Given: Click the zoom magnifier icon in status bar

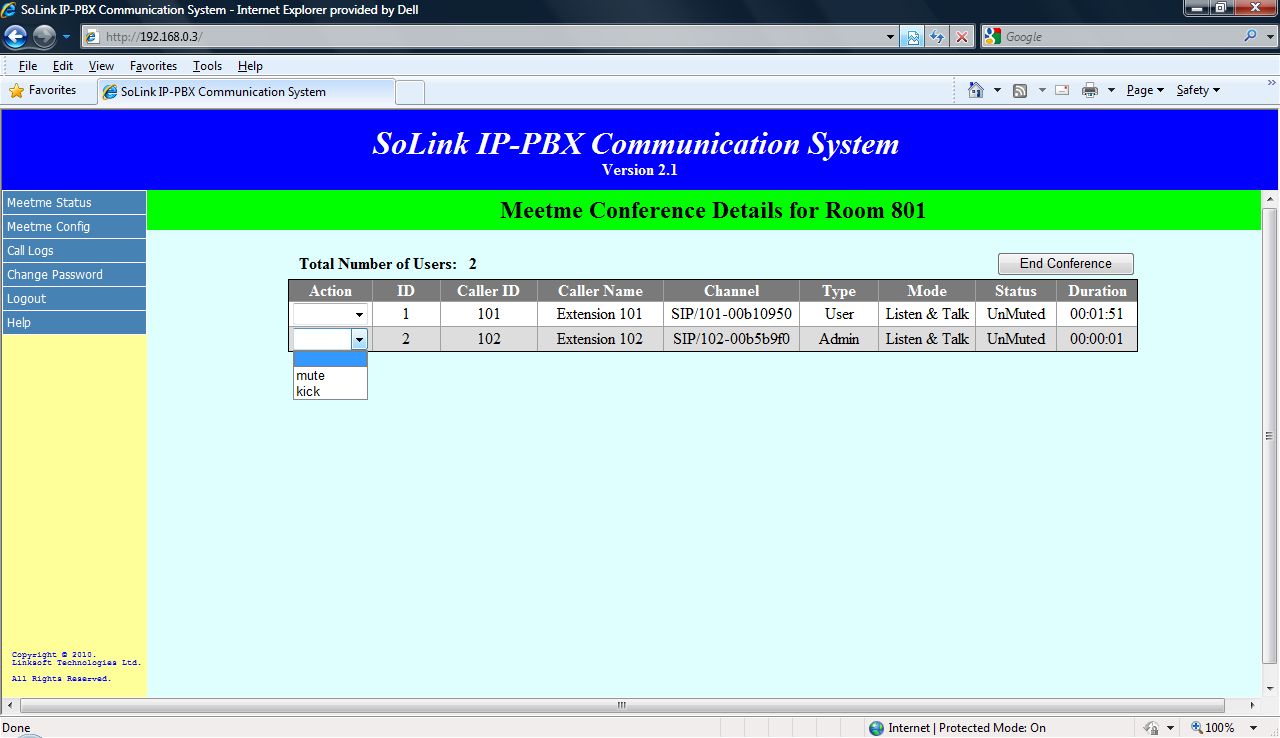Looking at the screenshot, I should pyautogui.click(x=1197, y=728).
